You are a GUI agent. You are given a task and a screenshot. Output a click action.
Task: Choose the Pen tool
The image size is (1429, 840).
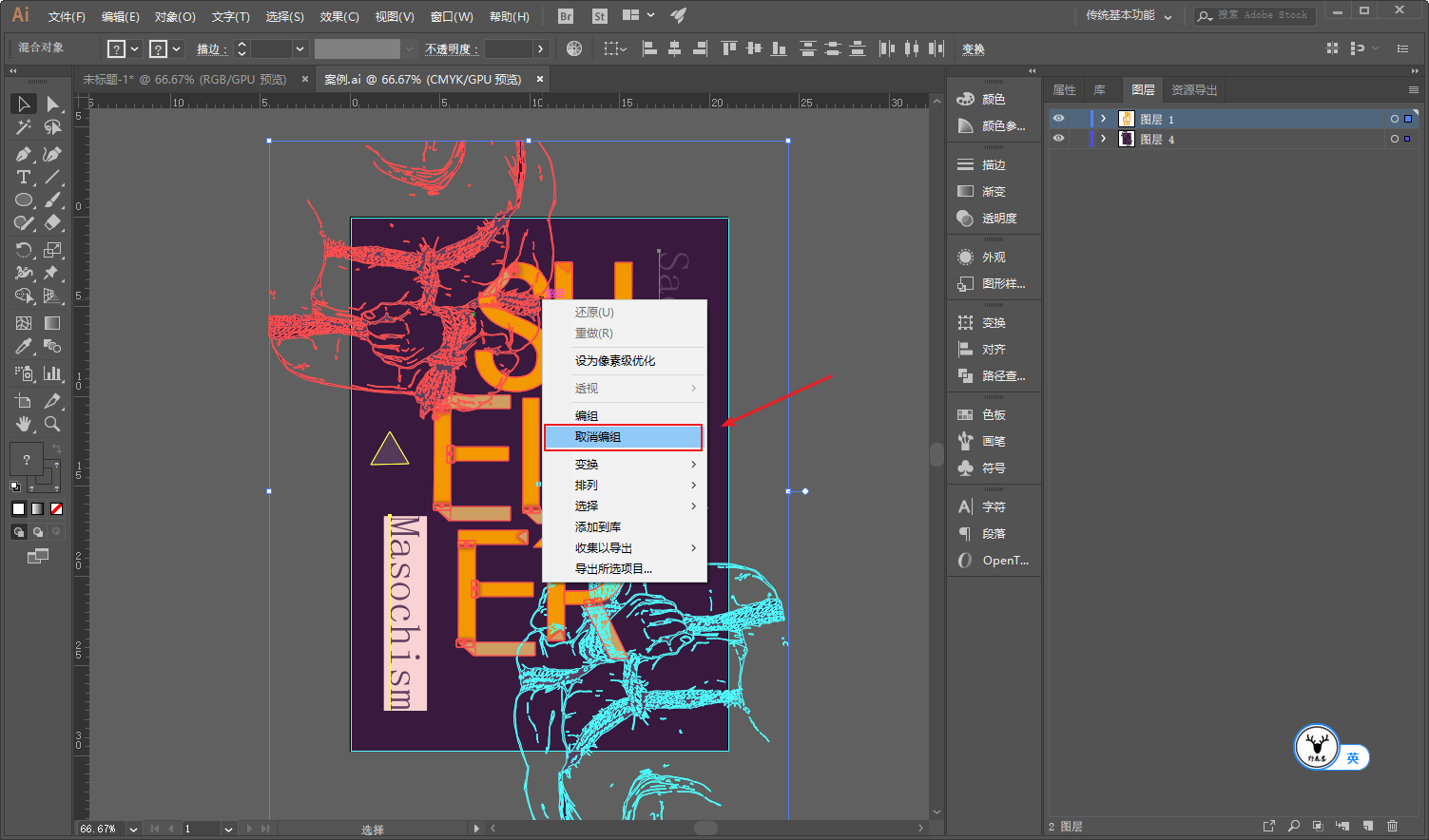[x=24, y=154]
